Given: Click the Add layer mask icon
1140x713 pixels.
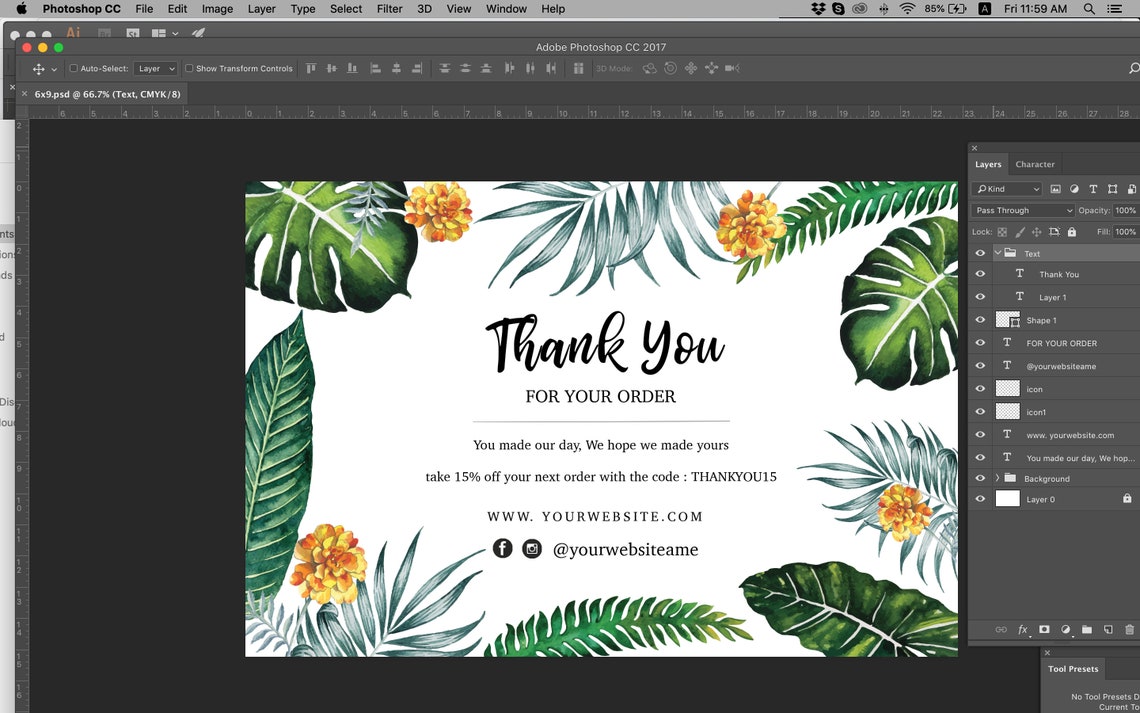Looking at the screenshot, I should pos(1044,630).
